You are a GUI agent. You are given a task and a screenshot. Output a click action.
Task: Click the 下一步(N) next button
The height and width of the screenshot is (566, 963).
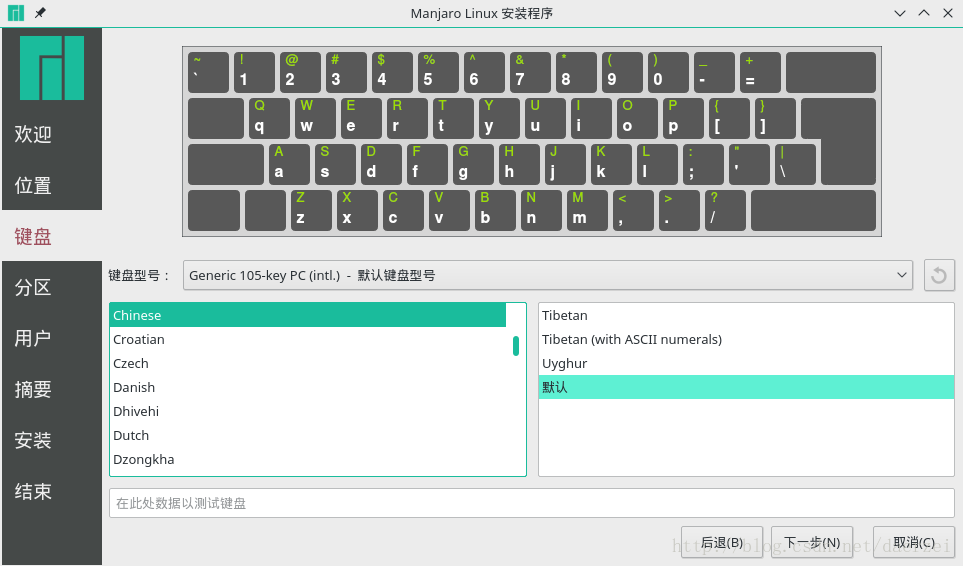(x=812, y=542)
